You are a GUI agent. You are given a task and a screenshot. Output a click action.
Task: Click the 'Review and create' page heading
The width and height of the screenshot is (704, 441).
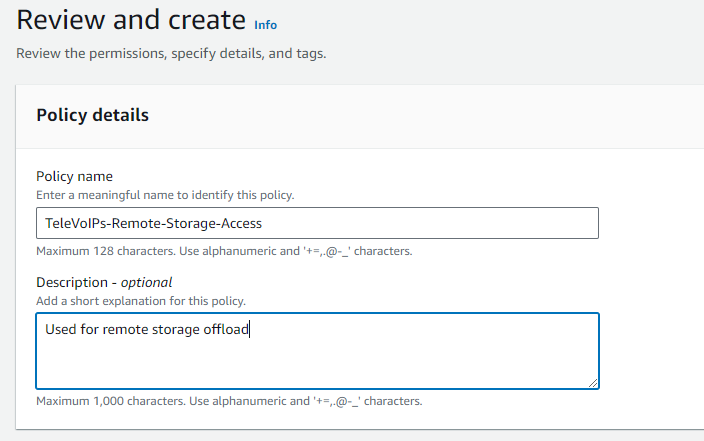[x=131, y=19]
